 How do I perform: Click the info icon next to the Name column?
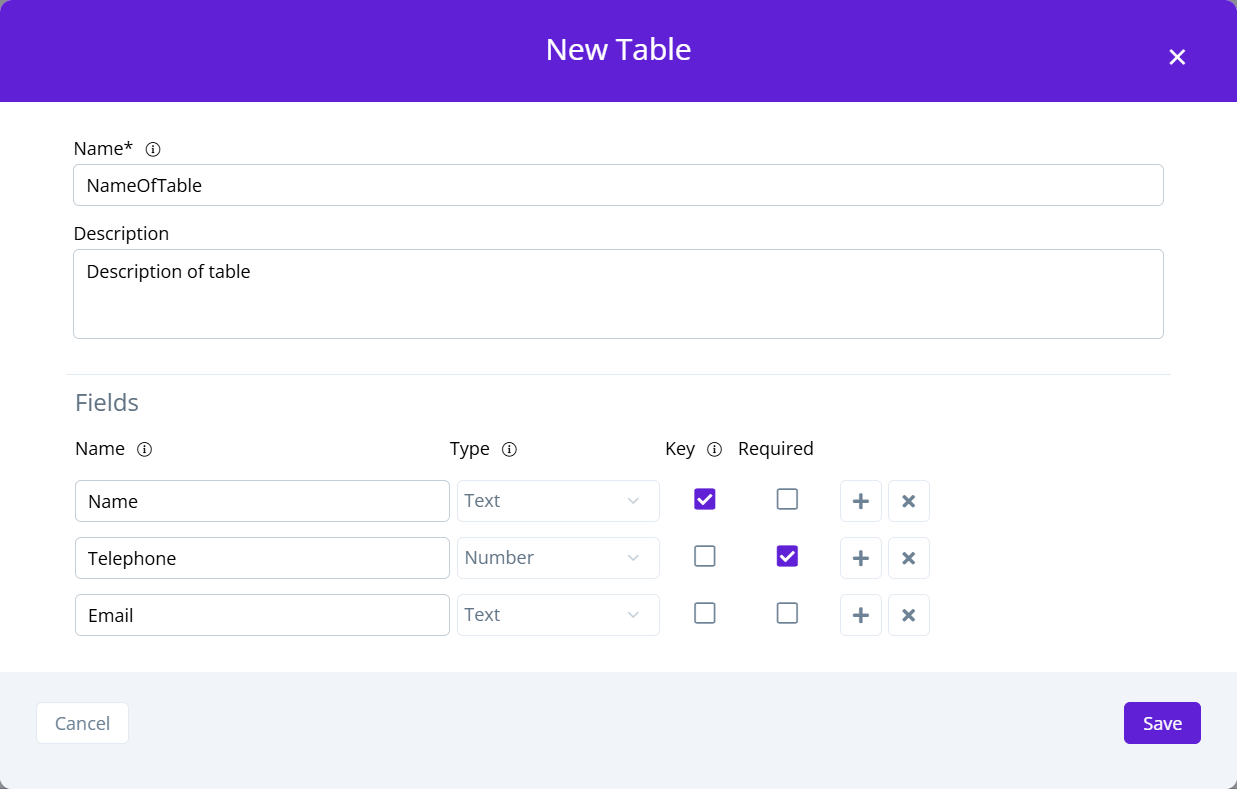tap(144, 449)
